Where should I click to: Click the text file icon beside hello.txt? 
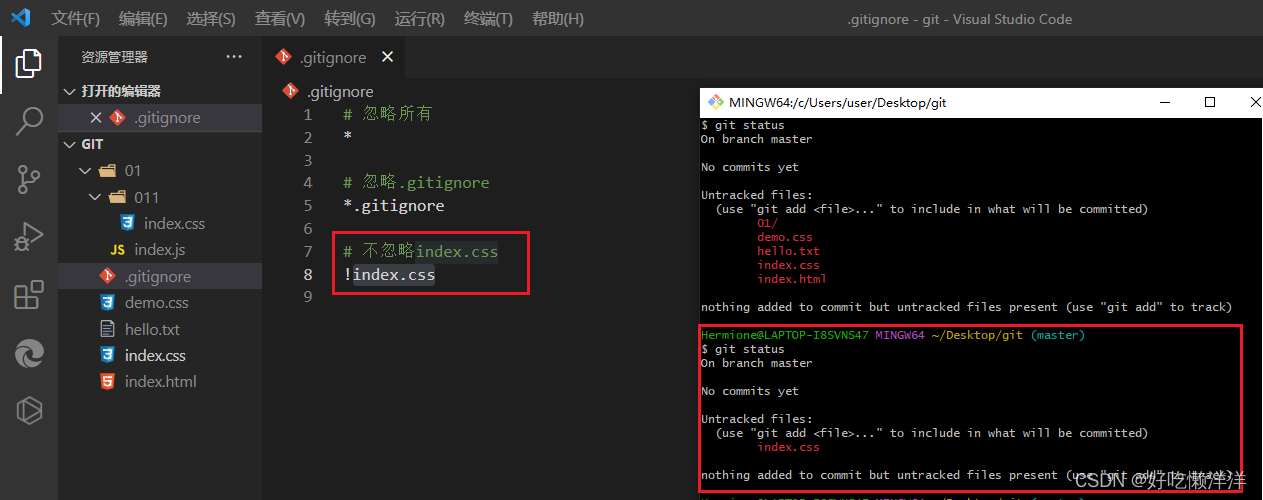[x=108, y=329]
